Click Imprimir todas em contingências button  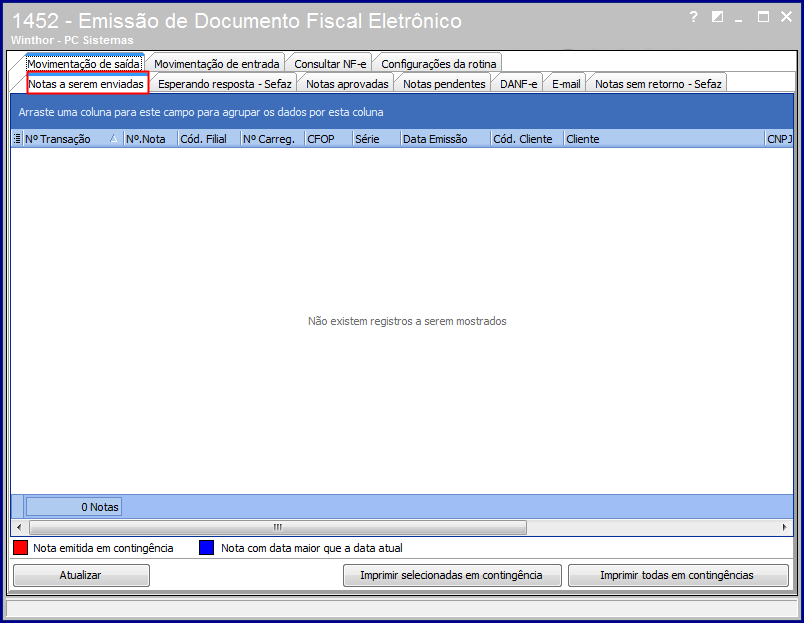678,575
